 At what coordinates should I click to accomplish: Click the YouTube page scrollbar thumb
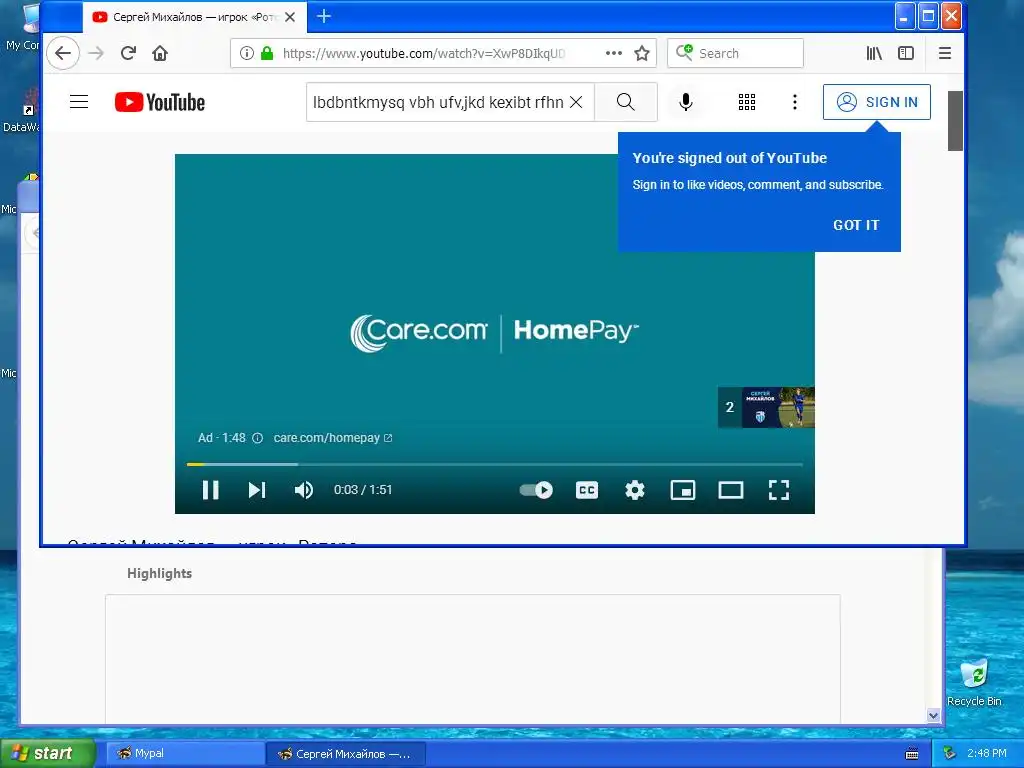[x=955, y=121]
